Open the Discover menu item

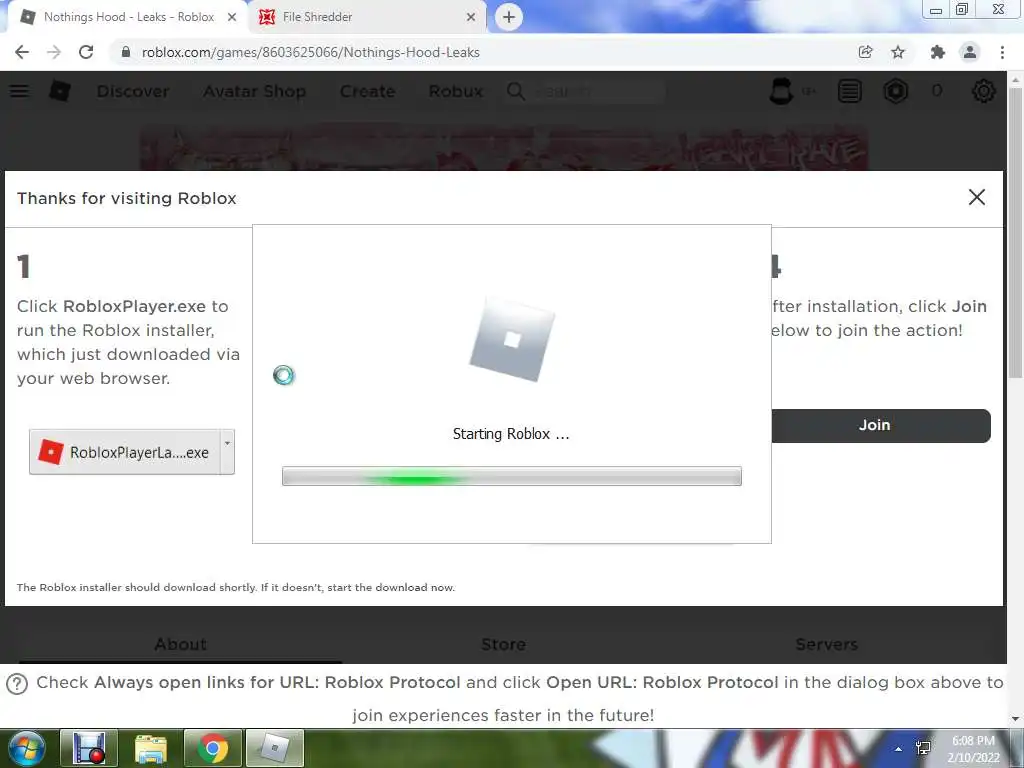tap(133, 91)
